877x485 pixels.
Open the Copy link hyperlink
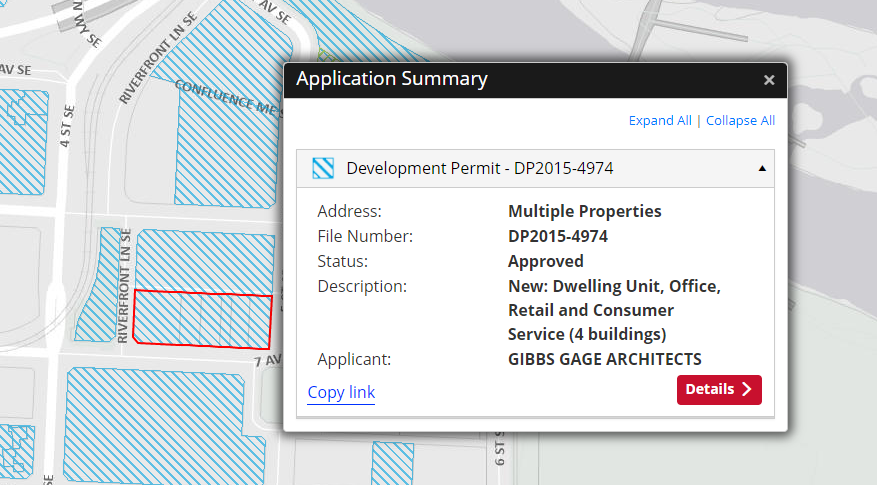point(341,392)
